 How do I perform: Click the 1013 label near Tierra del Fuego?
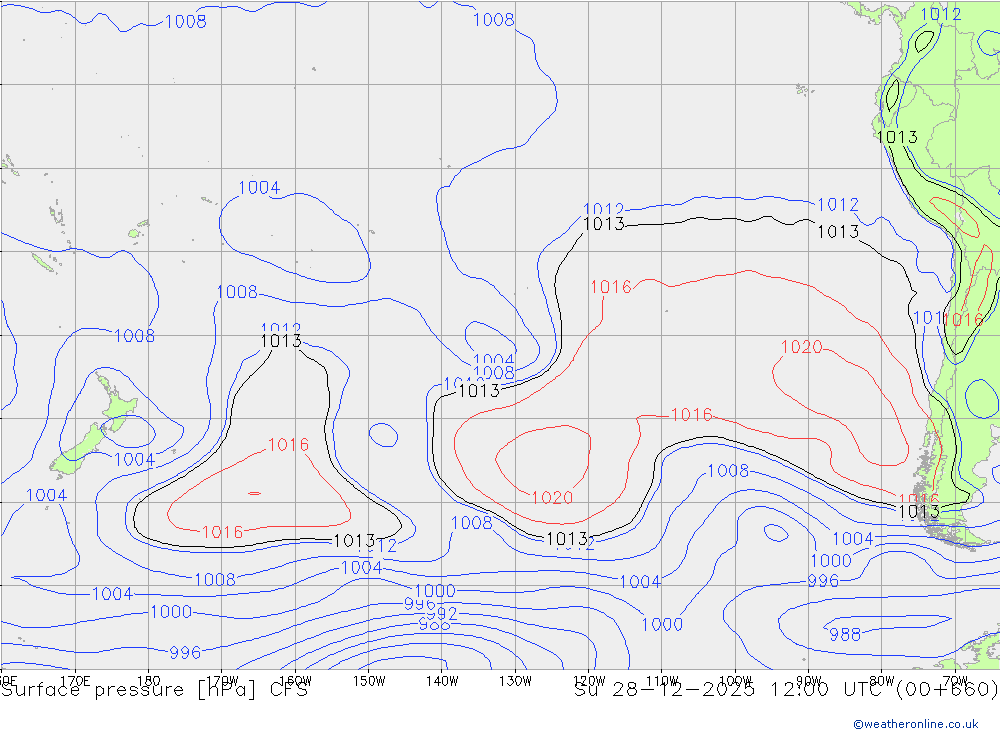[919, 512]
